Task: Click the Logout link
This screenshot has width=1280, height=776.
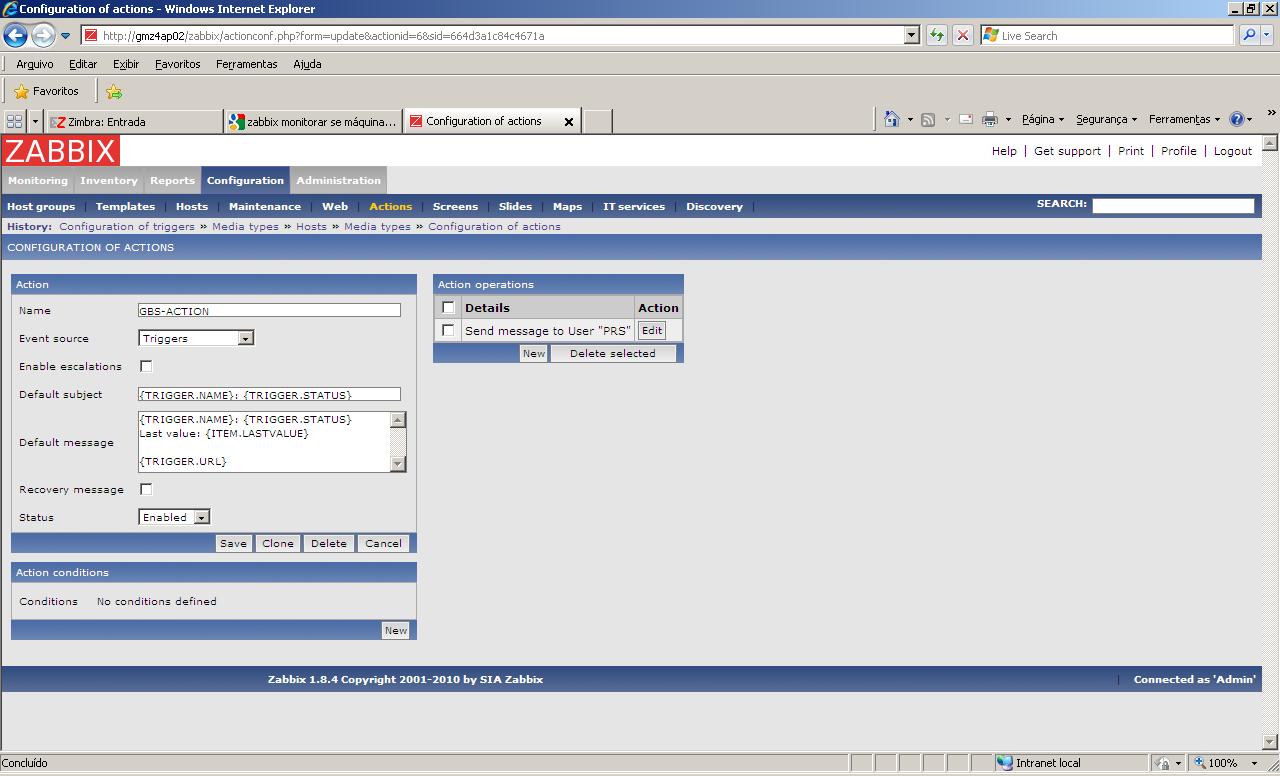Action: pyautogui.click(x=1233, y=151)
